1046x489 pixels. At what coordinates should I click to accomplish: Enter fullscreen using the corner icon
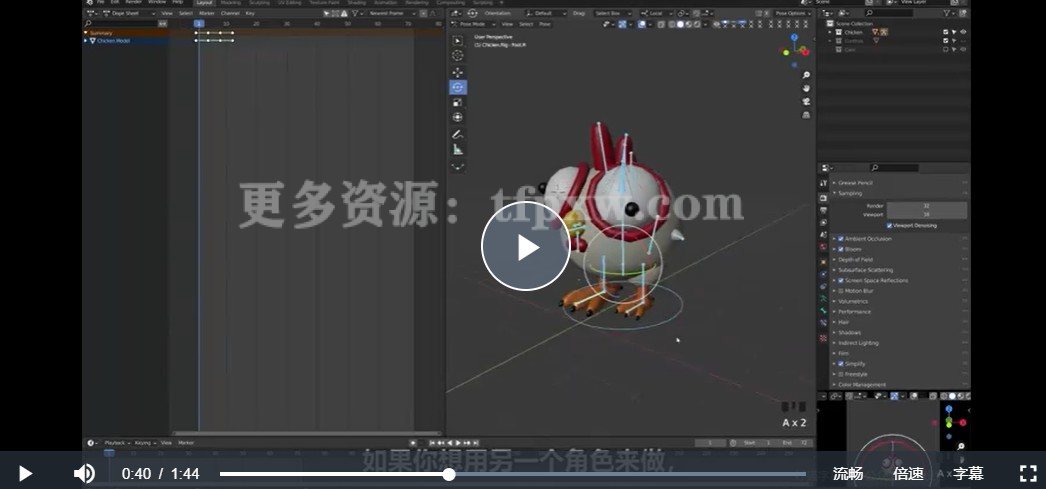pyautogui.click(x=1028, y=474)
